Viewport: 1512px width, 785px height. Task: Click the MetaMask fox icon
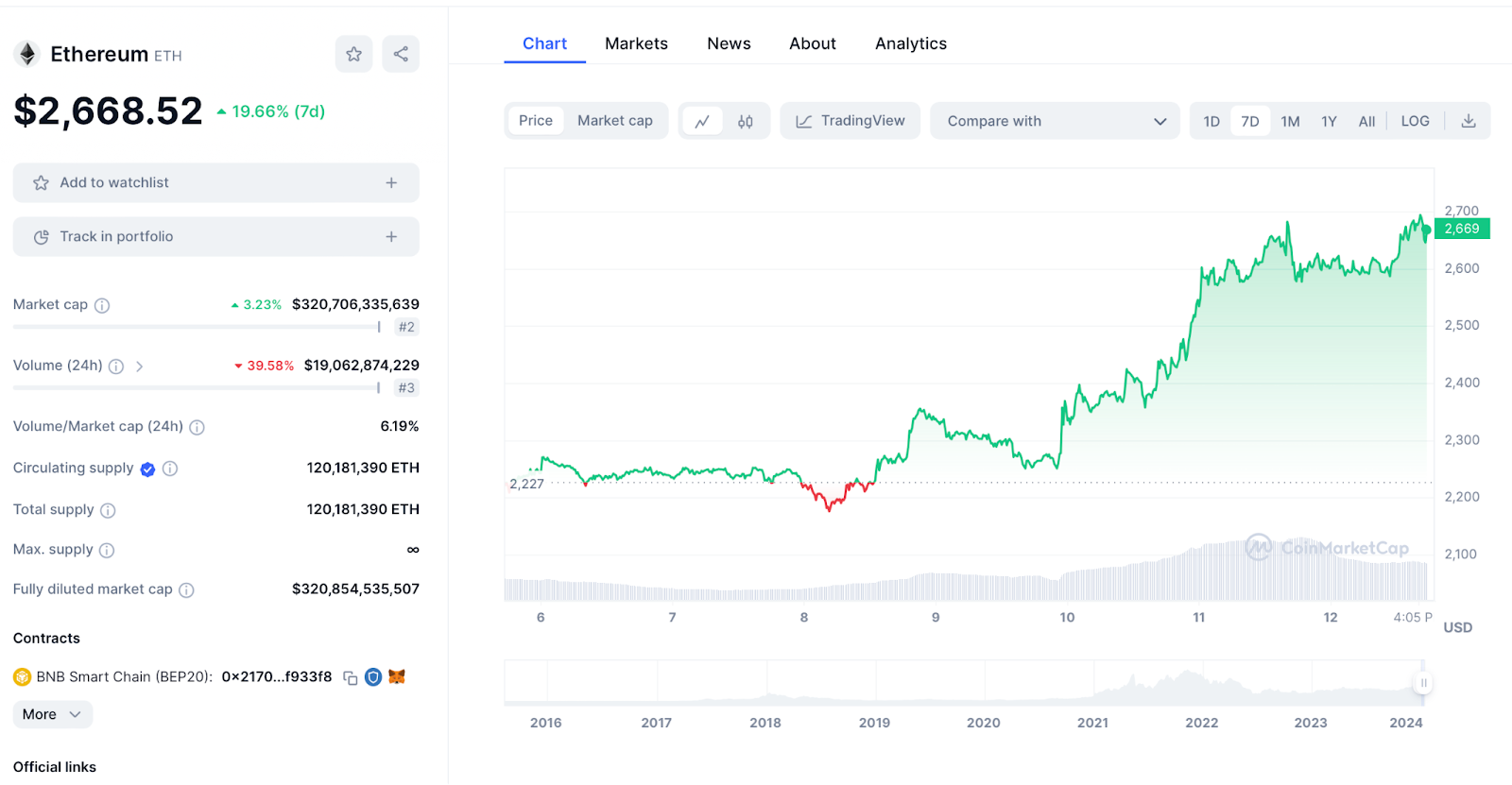point(397,676)
